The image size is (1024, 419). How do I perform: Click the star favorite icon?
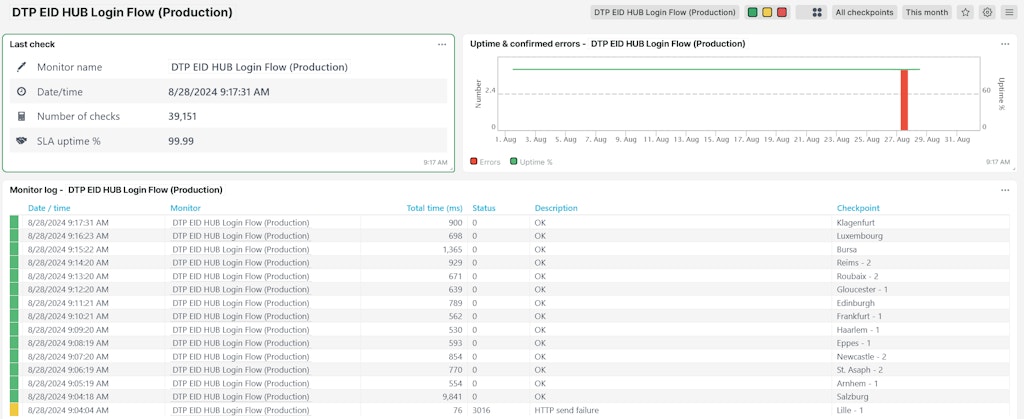(965, 13)
